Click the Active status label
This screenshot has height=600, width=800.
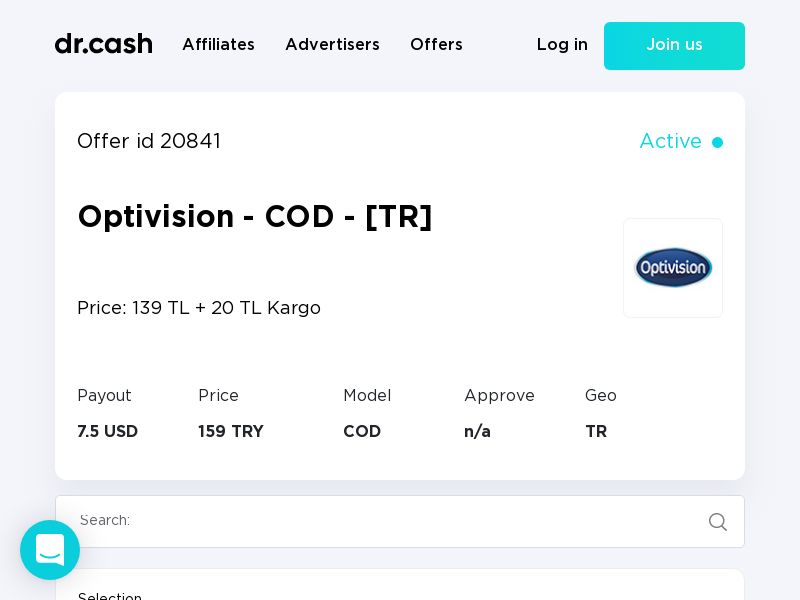(670, 142)
